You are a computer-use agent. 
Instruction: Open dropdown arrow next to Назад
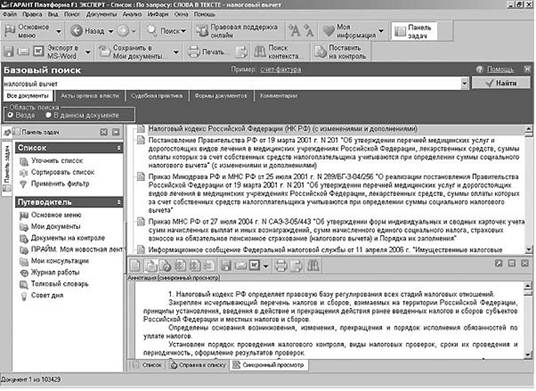pyautogui.click(x=111, y=31)
